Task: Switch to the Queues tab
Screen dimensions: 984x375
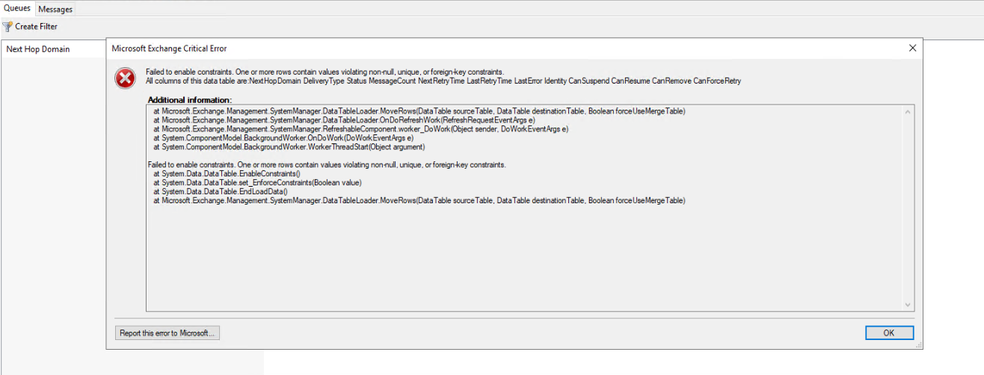Action: (17, 9)
